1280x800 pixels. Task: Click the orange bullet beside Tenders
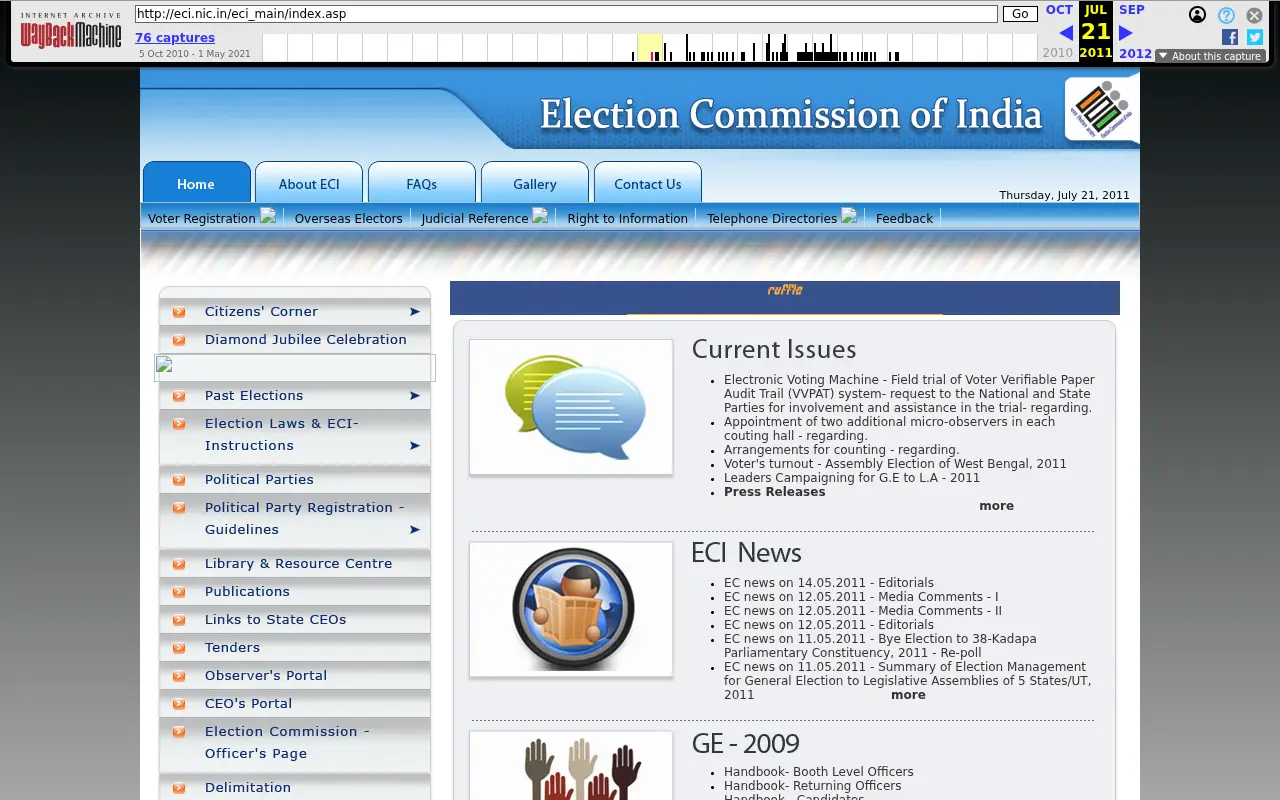point(179,648)
